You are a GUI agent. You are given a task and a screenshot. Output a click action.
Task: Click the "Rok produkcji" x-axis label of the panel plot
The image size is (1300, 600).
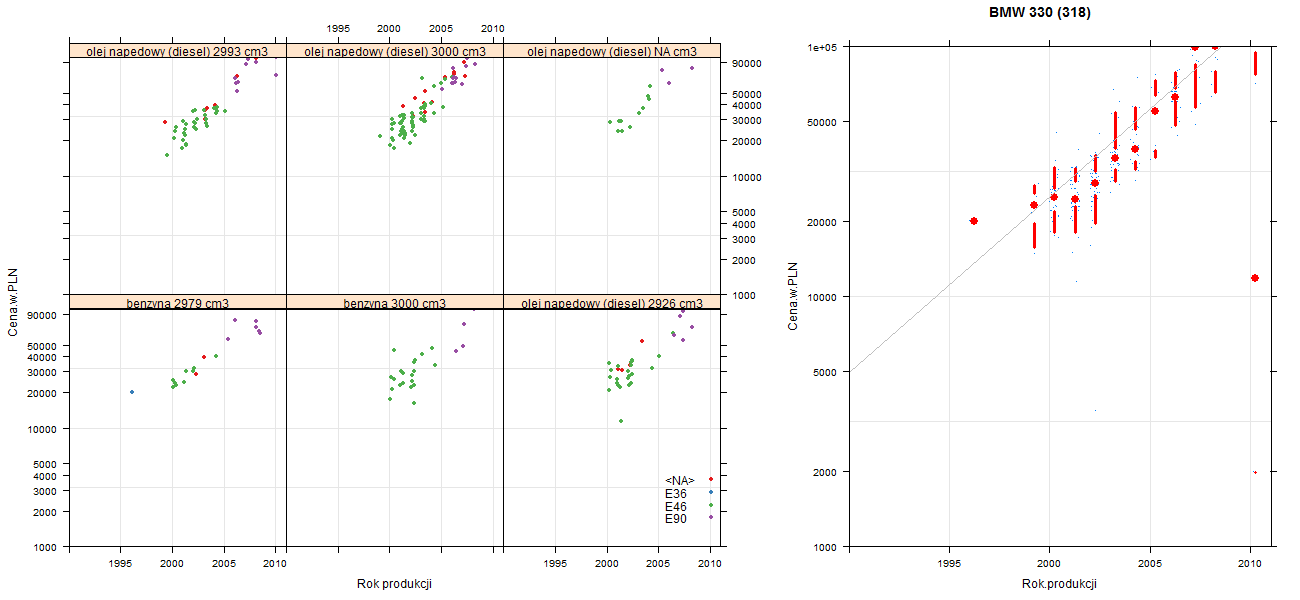click(394, 584)
